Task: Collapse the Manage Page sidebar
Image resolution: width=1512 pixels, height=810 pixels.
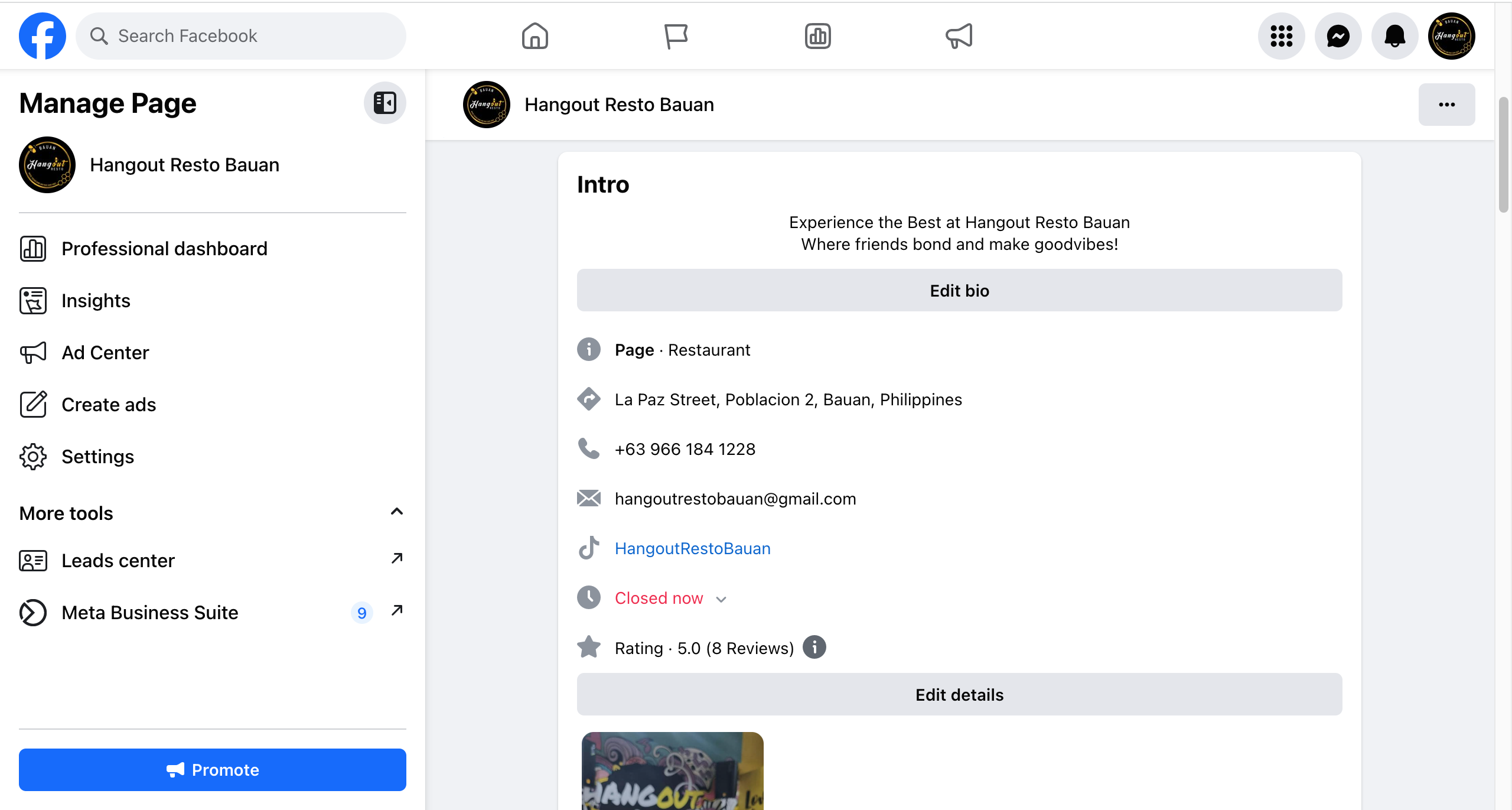Action: pos(385,103)
